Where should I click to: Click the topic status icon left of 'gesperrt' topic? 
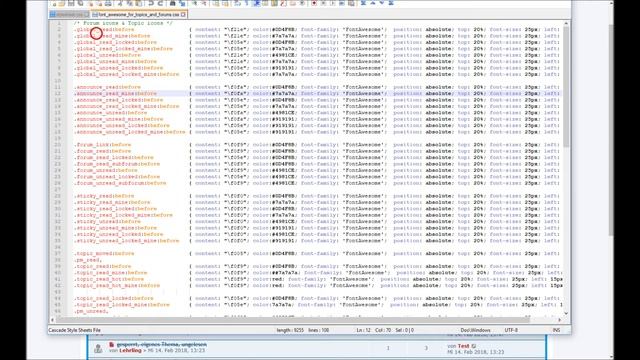[98, 348]
